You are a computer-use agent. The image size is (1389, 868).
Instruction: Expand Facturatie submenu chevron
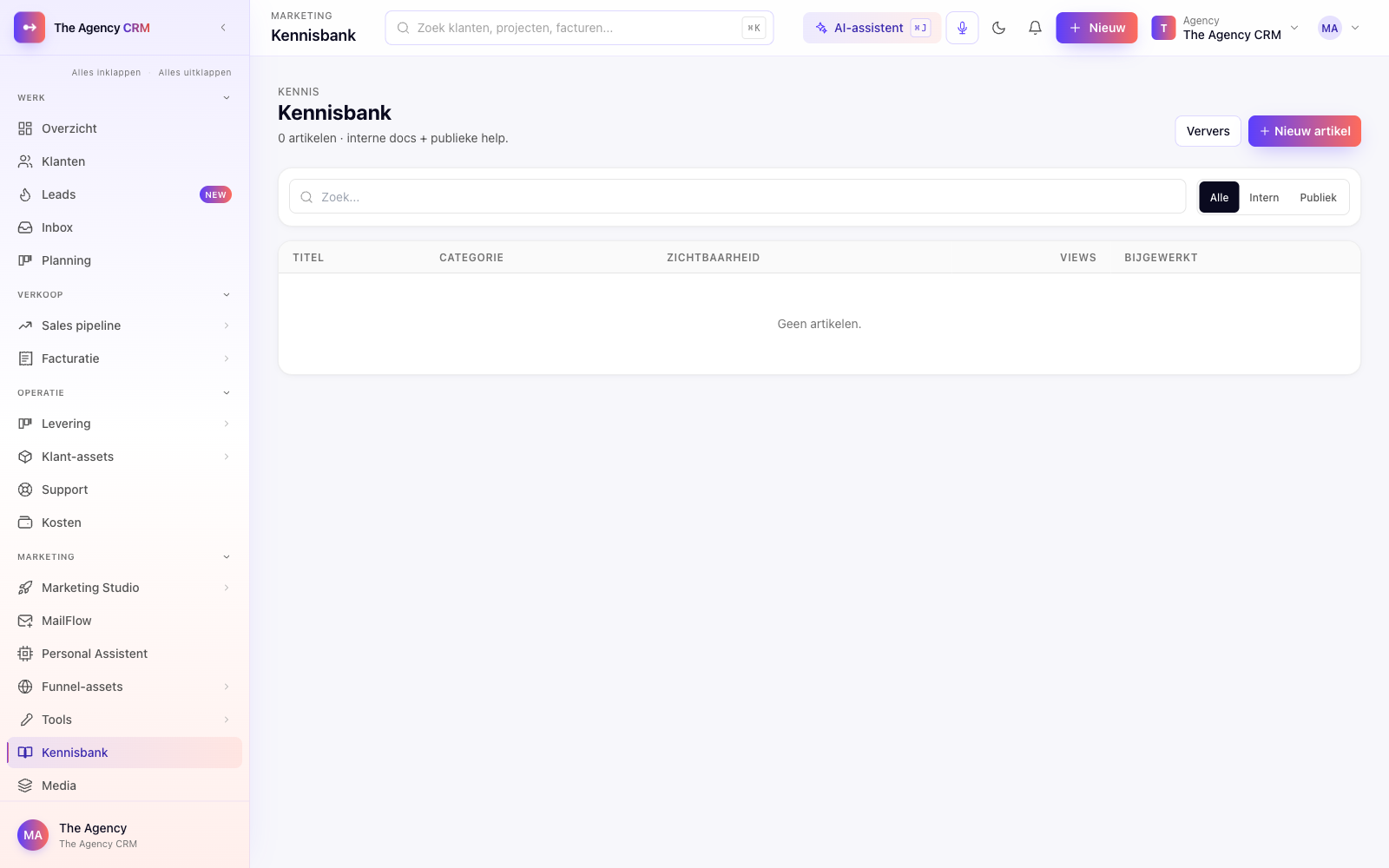tap(227, 358)
